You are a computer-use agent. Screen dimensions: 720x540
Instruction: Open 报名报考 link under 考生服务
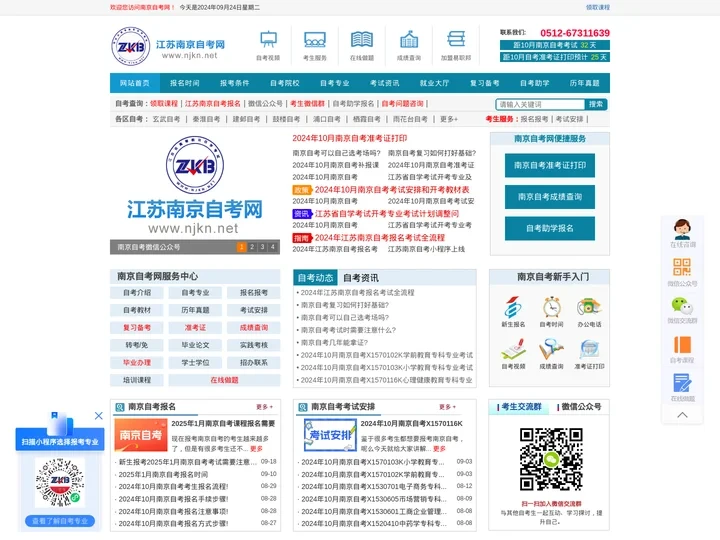click(534, 119)
